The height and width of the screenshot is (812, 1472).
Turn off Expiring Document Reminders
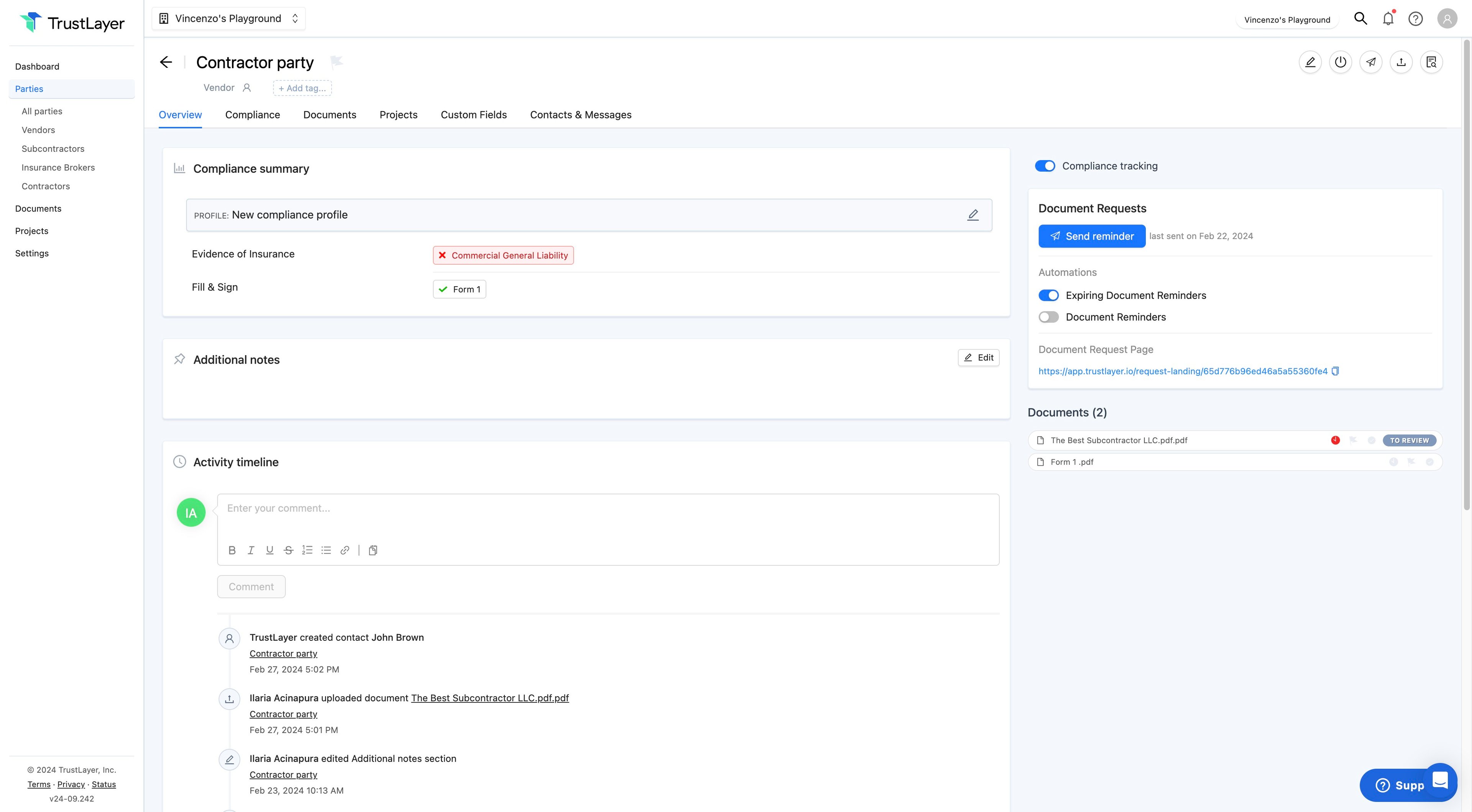(1048, 295)
